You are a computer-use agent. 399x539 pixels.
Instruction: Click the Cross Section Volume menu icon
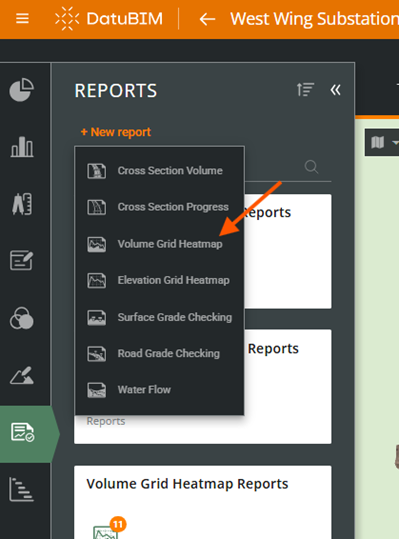click(97, 171)
